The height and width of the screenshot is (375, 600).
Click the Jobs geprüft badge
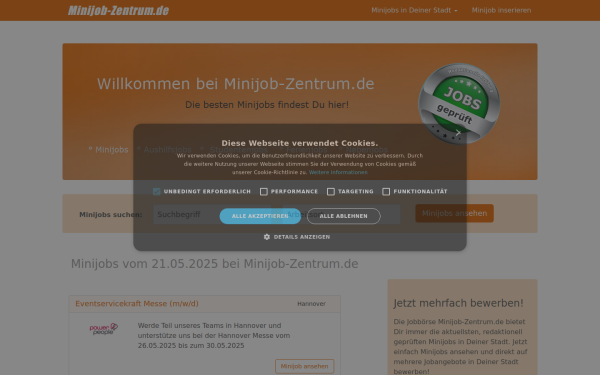tap(459, 104)
